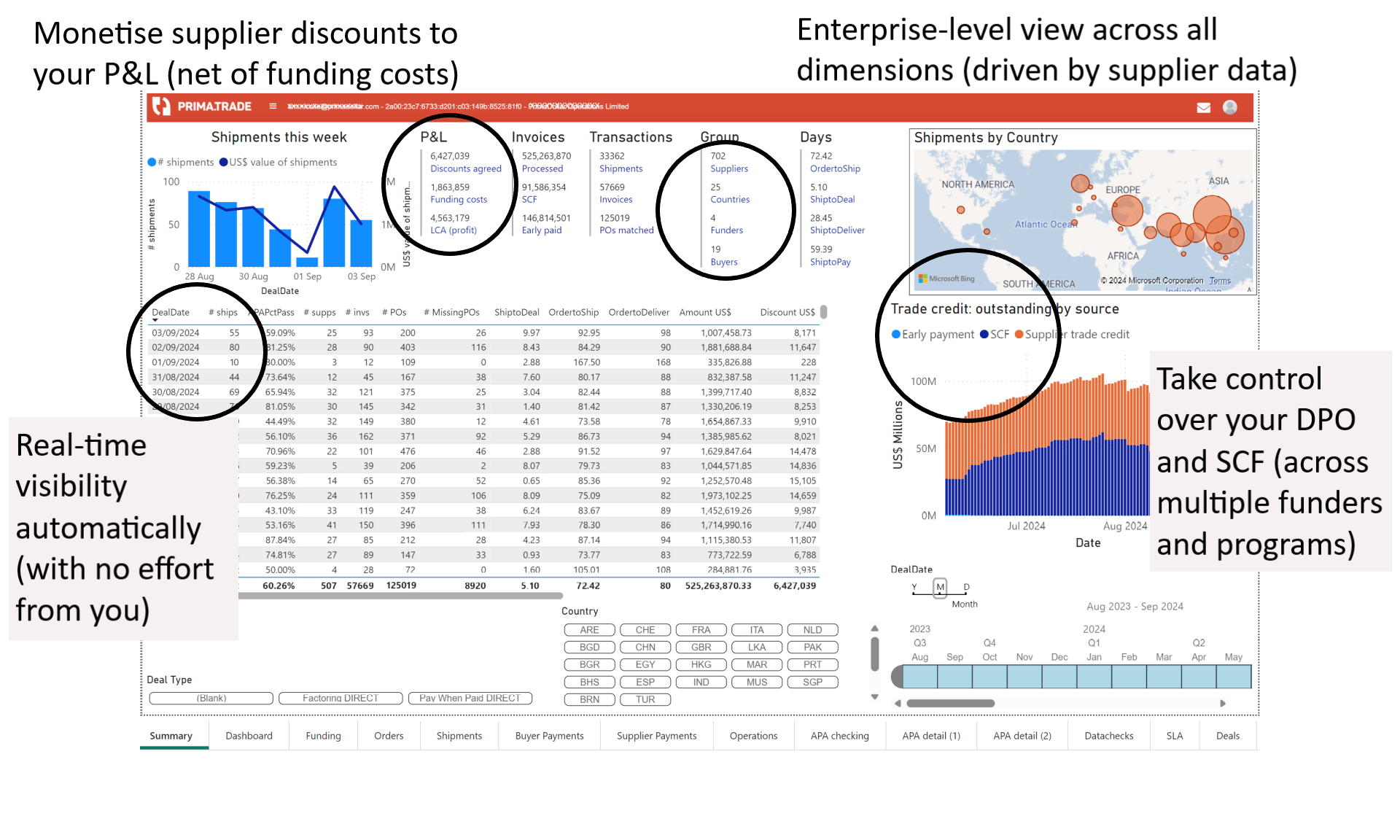The image size is (1400, 840).
Task: Click the timeline horizontal scrollbar thumb
Action: click(950, 704)
